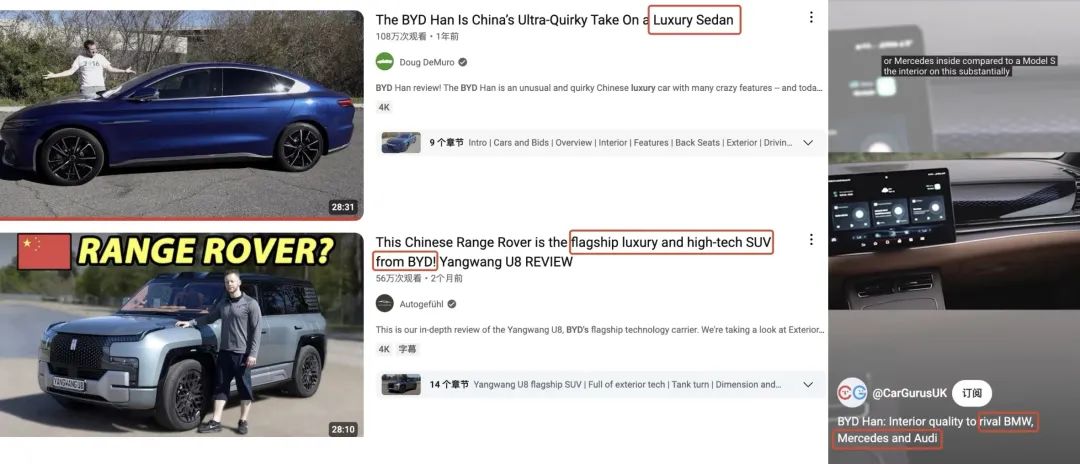Expand the 9 chapters list chevron
This screenshot has height=464, width=1080.
(809, 143)
